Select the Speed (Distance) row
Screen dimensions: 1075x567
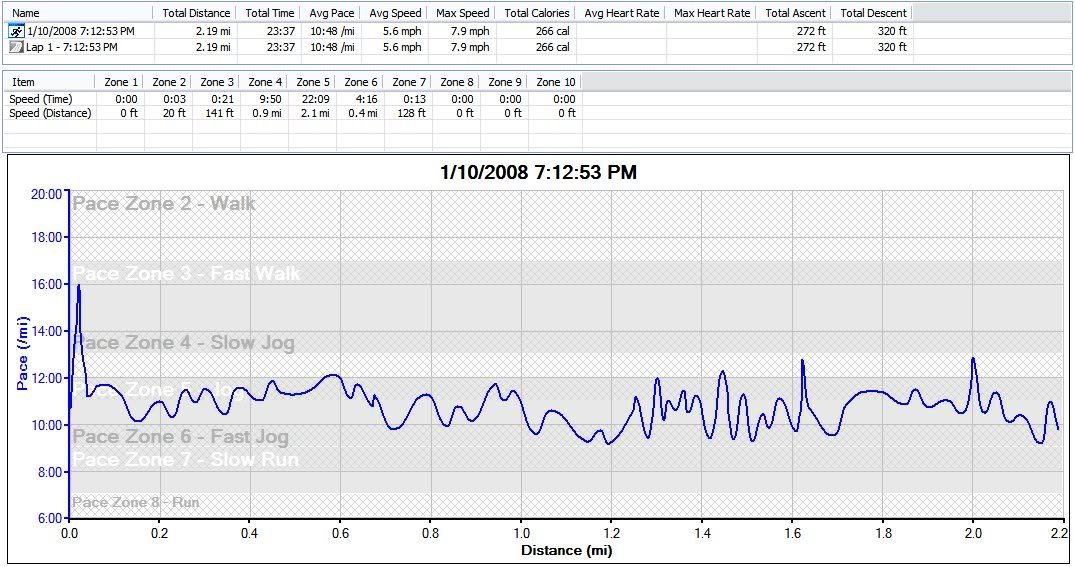pyautogui.click(x=50, y=113)
